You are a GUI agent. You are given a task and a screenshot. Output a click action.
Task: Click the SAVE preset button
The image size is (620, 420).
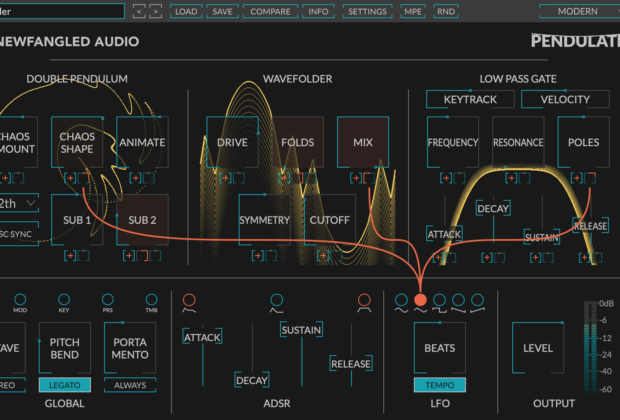click(x=223, y=11)
